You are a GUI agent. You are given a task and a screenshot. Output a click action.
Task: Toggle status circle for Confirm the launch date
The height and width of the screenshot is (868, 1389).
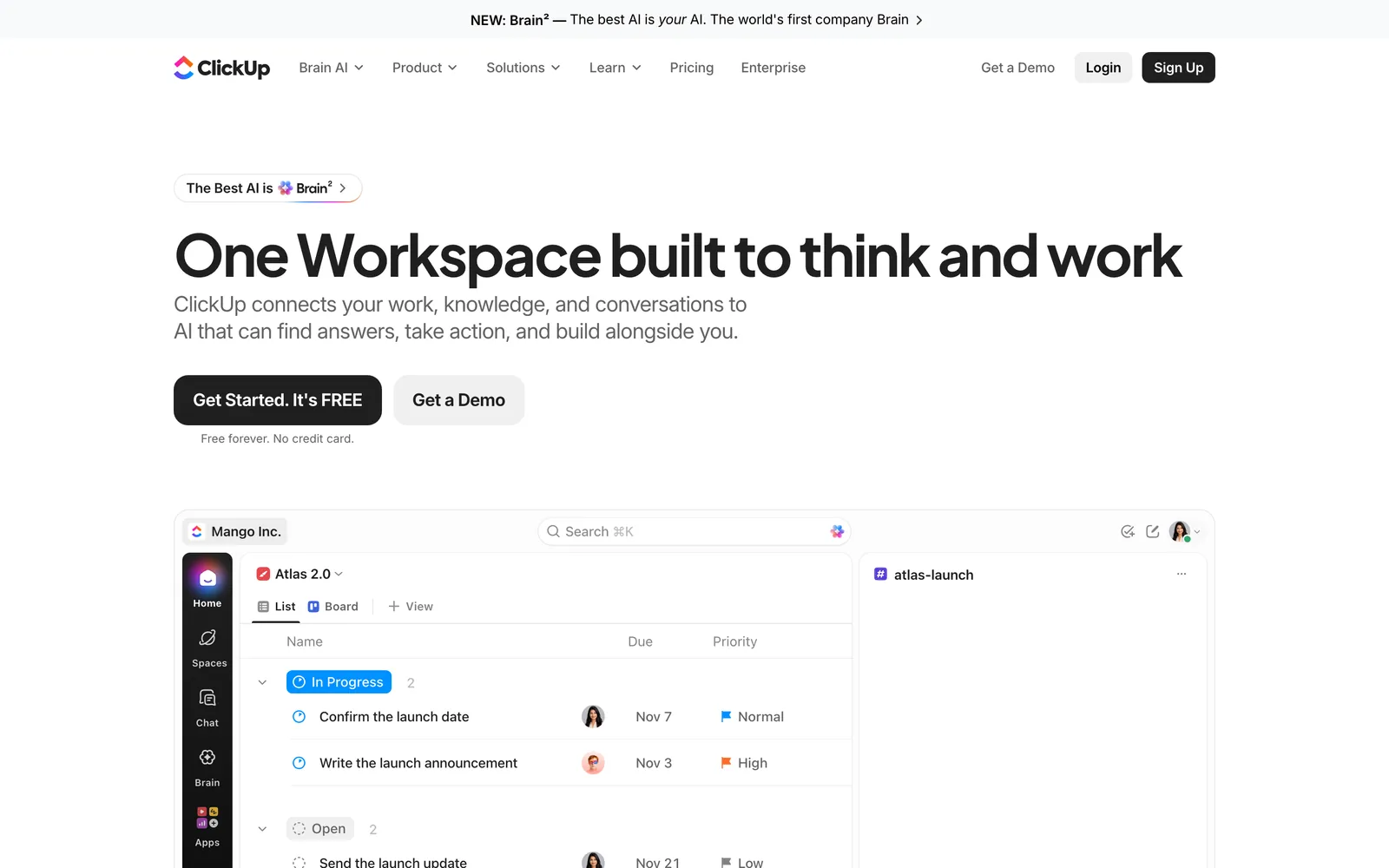(x=299, y=716)
